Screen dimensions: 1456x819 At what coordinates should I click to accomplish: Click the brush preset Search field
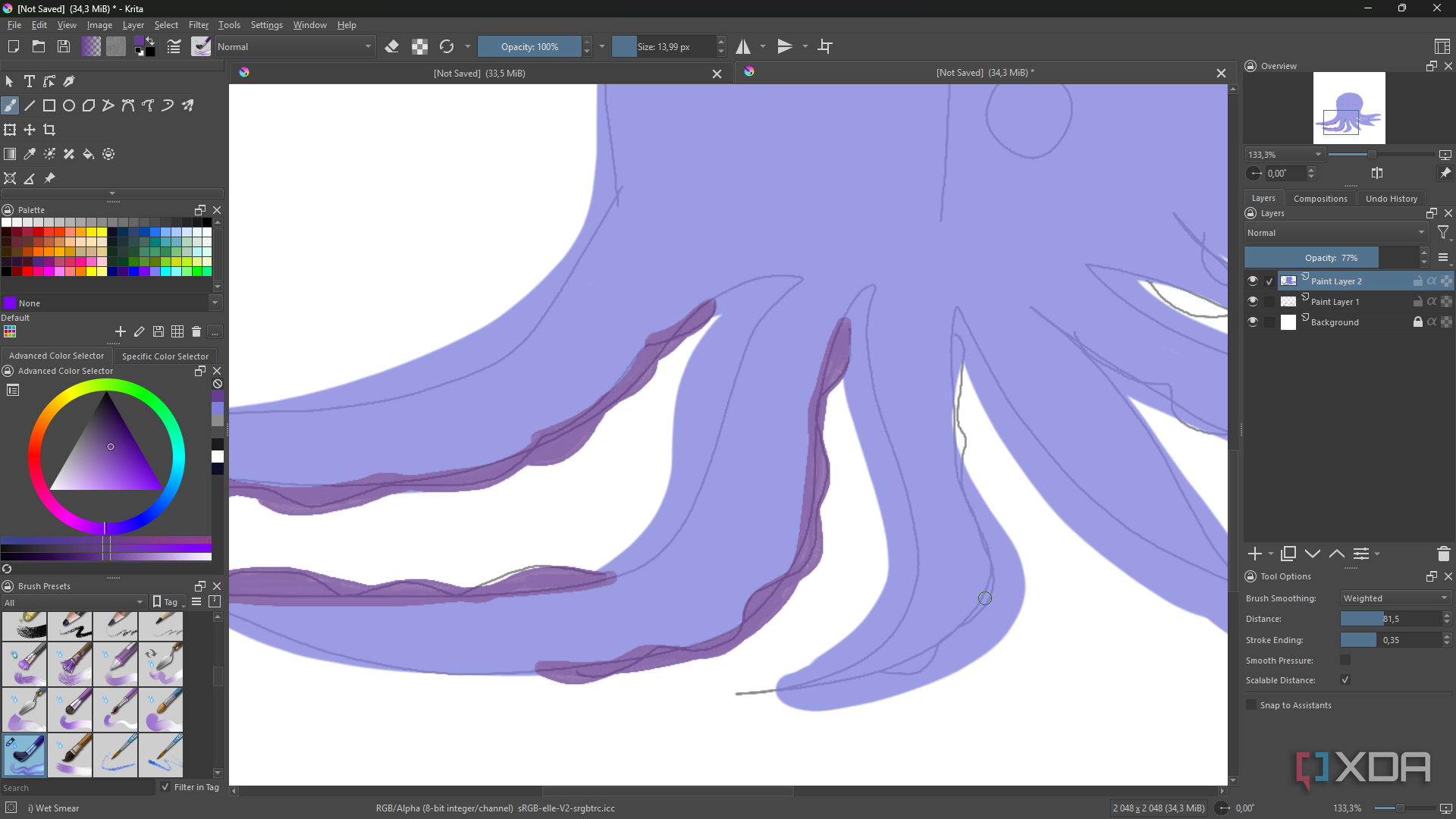point(77,787)
